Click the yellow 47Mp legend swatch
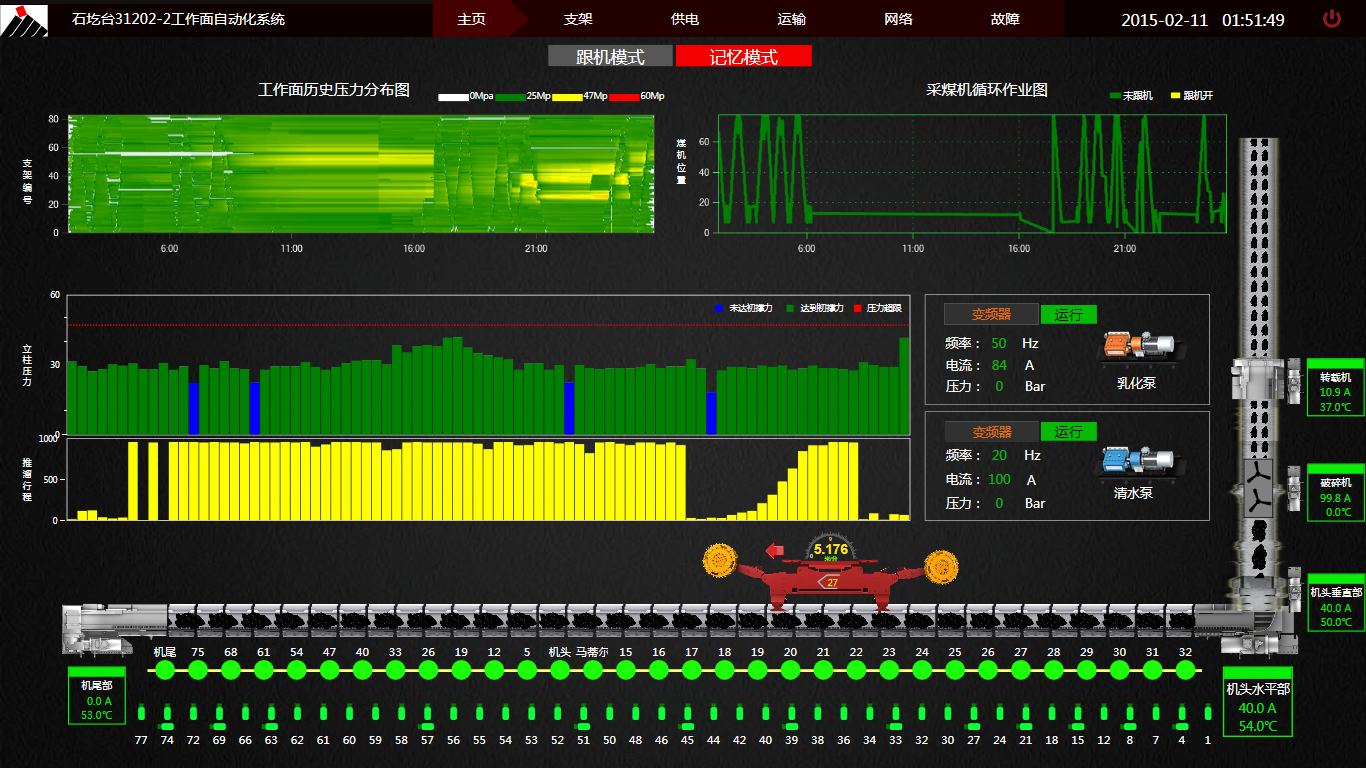Screen dimensions: 1366x768 coord(567,97)
